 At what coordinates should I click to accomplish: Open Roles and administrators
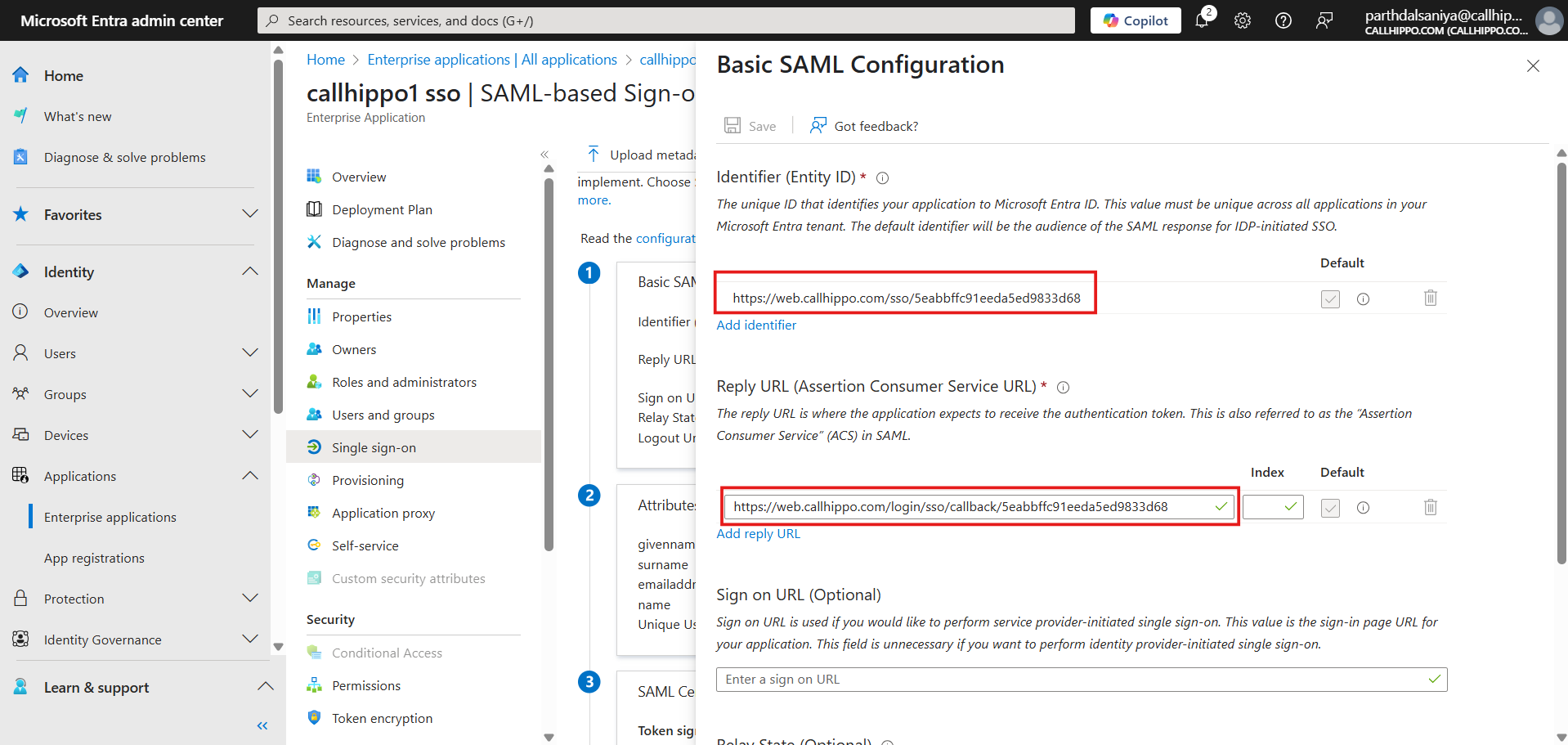404,382
